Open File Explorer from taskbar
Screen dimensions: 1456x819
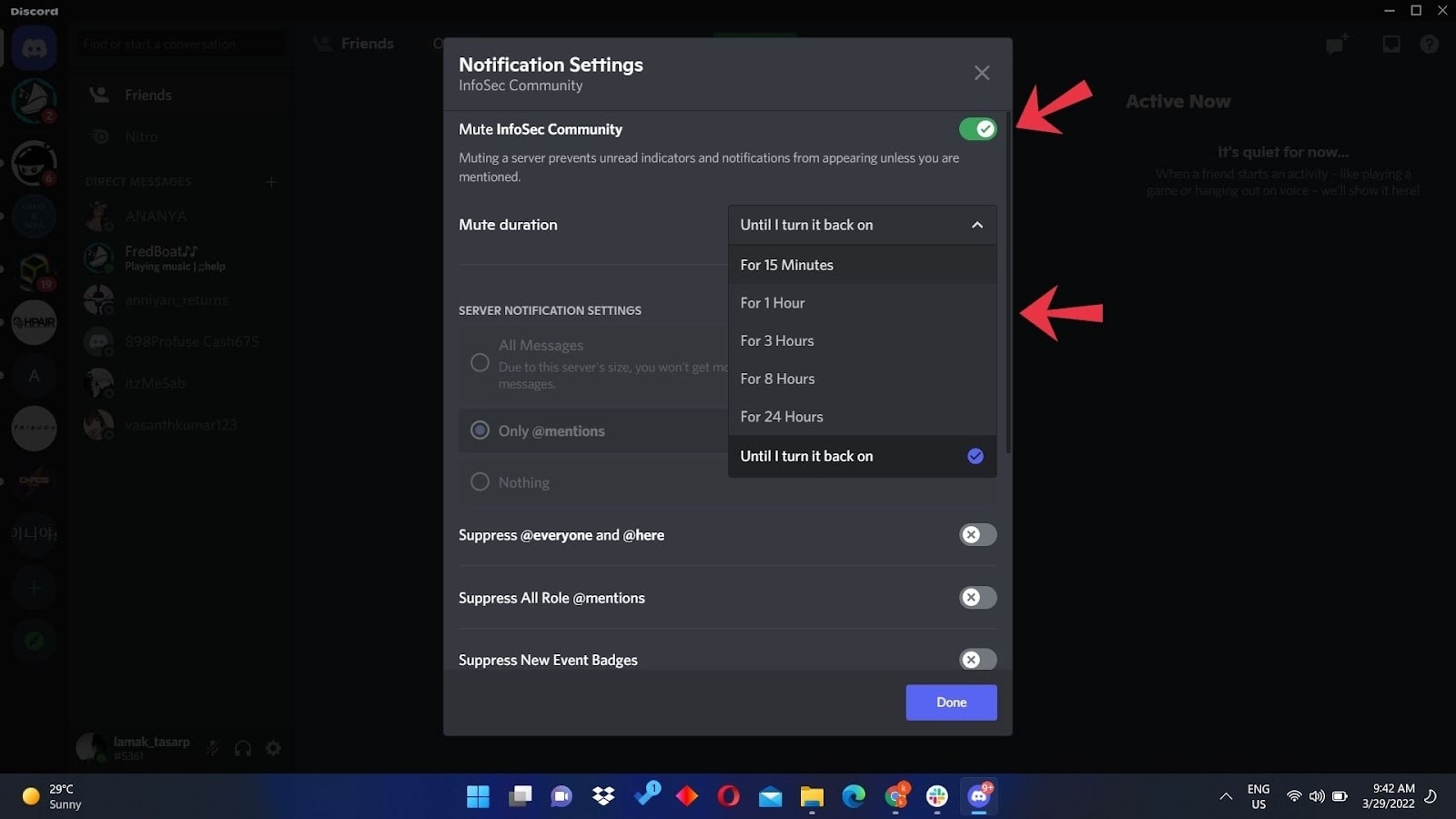coord(812,796)
